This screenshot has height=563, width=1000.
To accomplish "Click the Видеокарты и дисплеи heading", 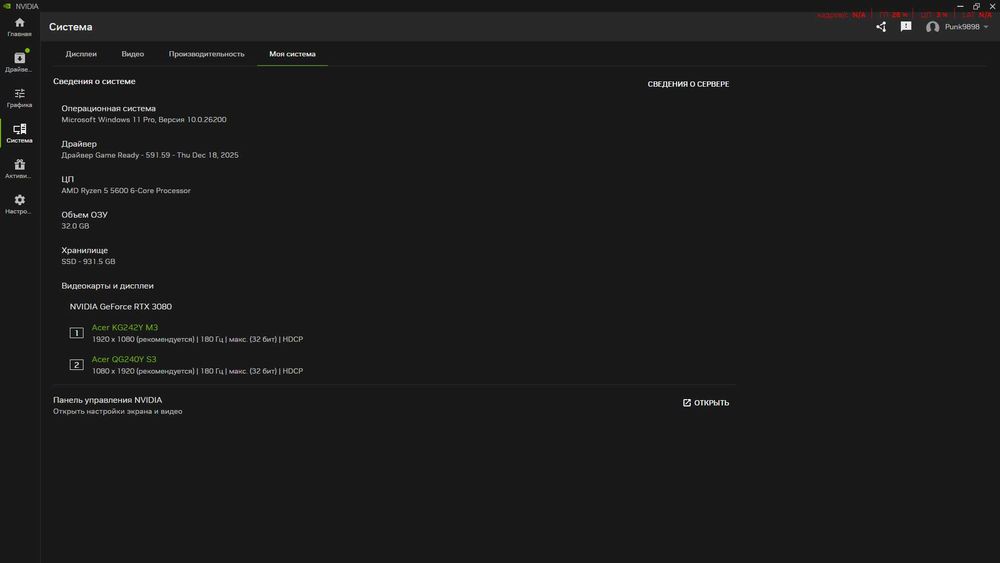I will [x=107, y=286].
